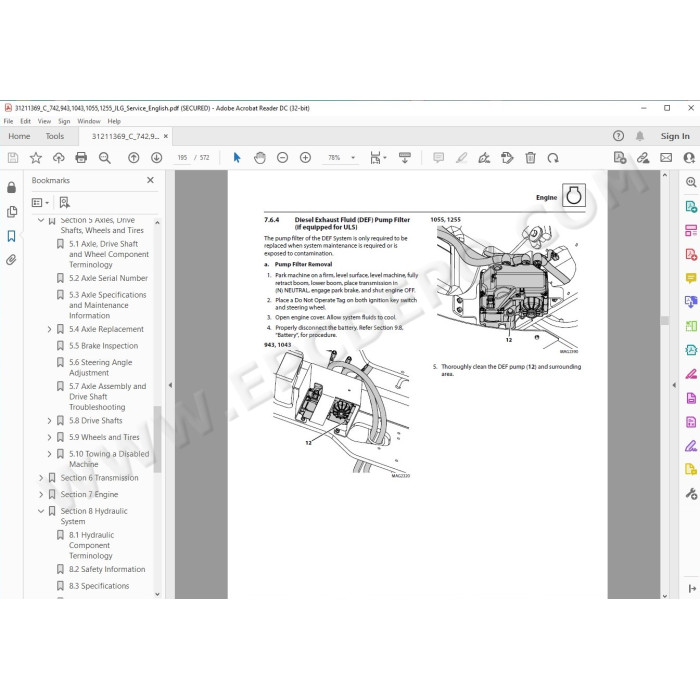
Task: Open bookmark 5.6 Steering Angle Adjustment
Action: click(100, 368)
